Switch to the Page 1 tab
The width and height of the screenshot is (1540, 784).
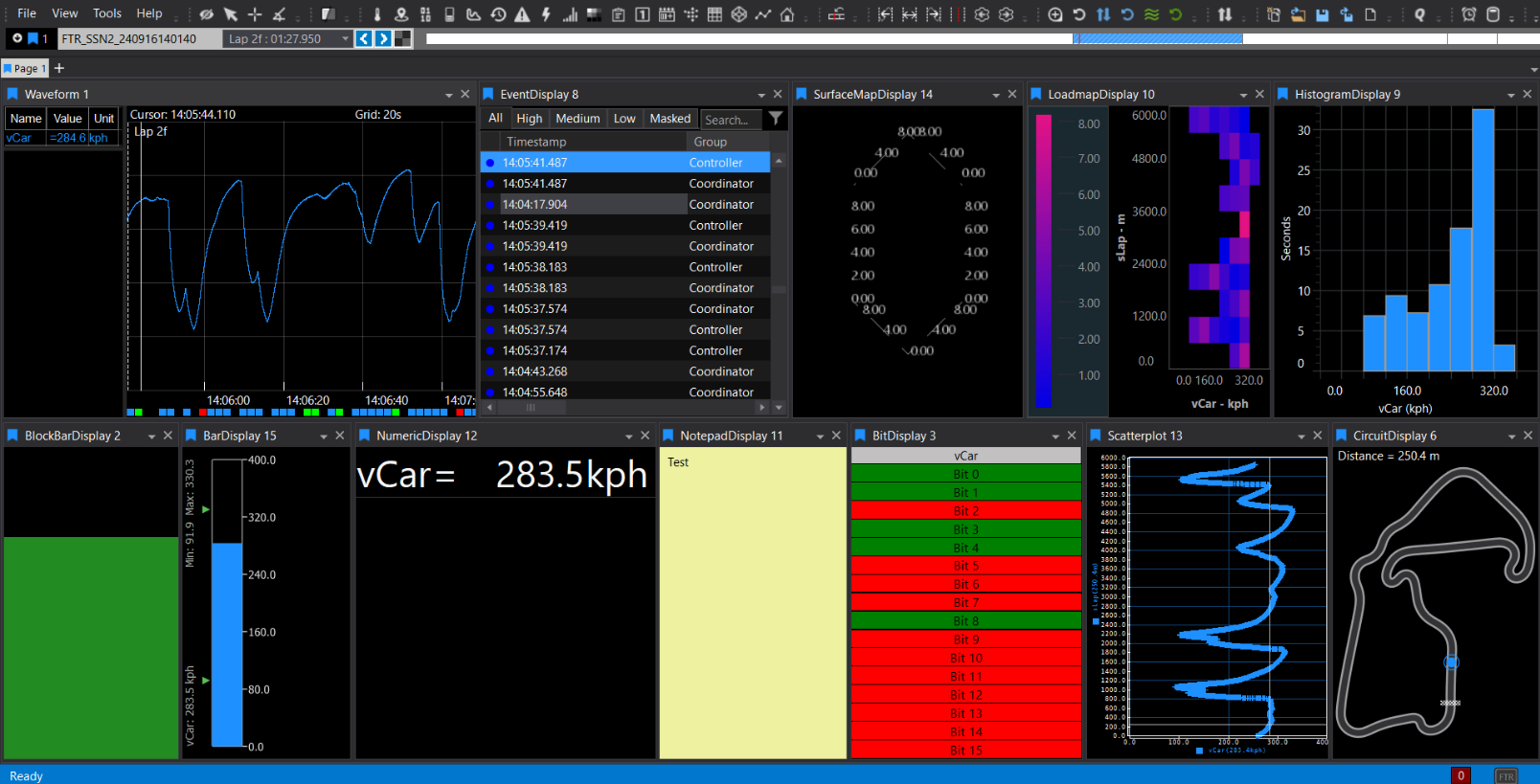pyautogui.click(x=26, y=69)
